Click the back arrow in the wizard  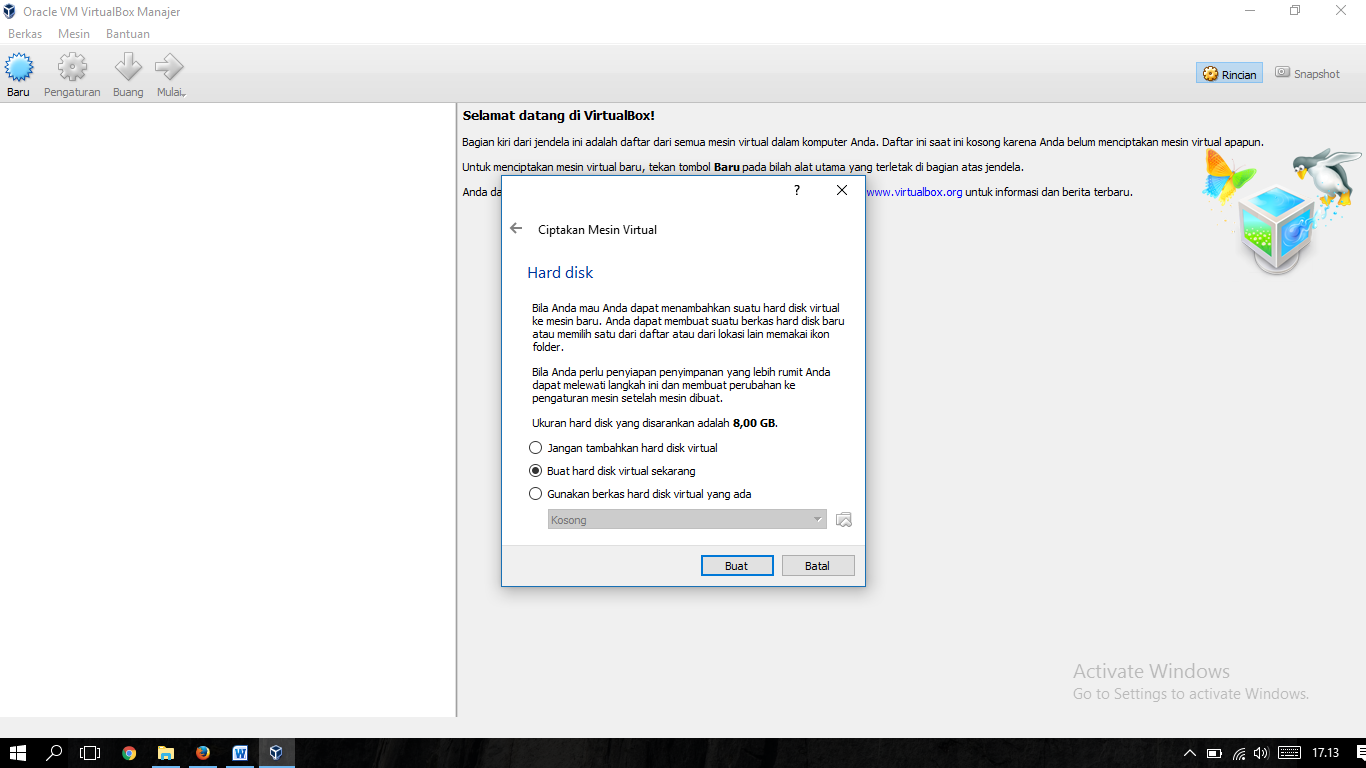pyautogui.click(x=516, y=228)
